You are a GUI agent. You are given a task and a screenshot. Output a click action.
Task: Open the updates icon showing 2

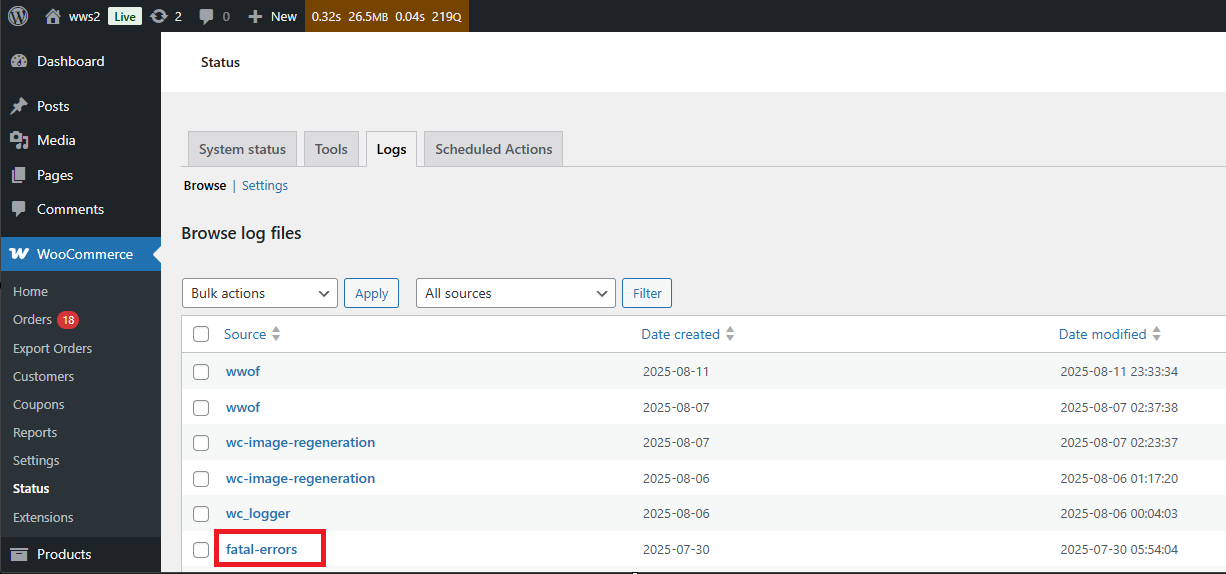(x=165, y=16)
